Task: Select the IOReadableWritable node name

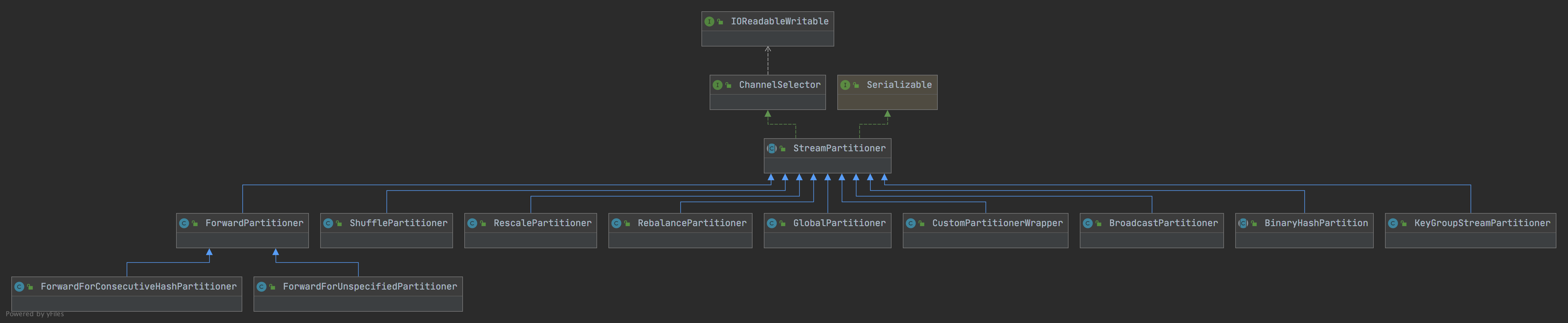Action: click(x=780, y=21)
